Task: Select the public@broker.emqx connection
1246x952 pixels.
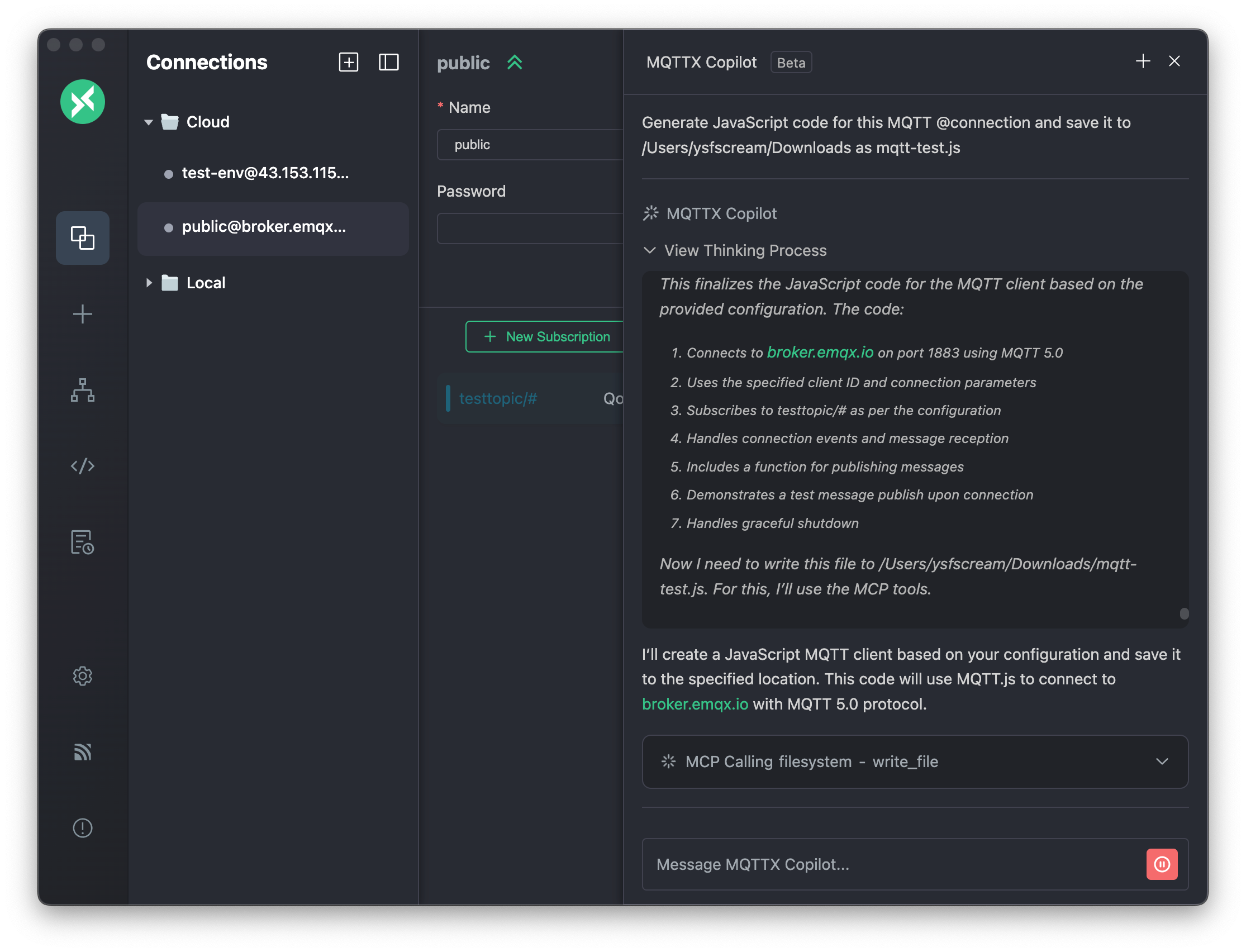Action: click(264, 227)
